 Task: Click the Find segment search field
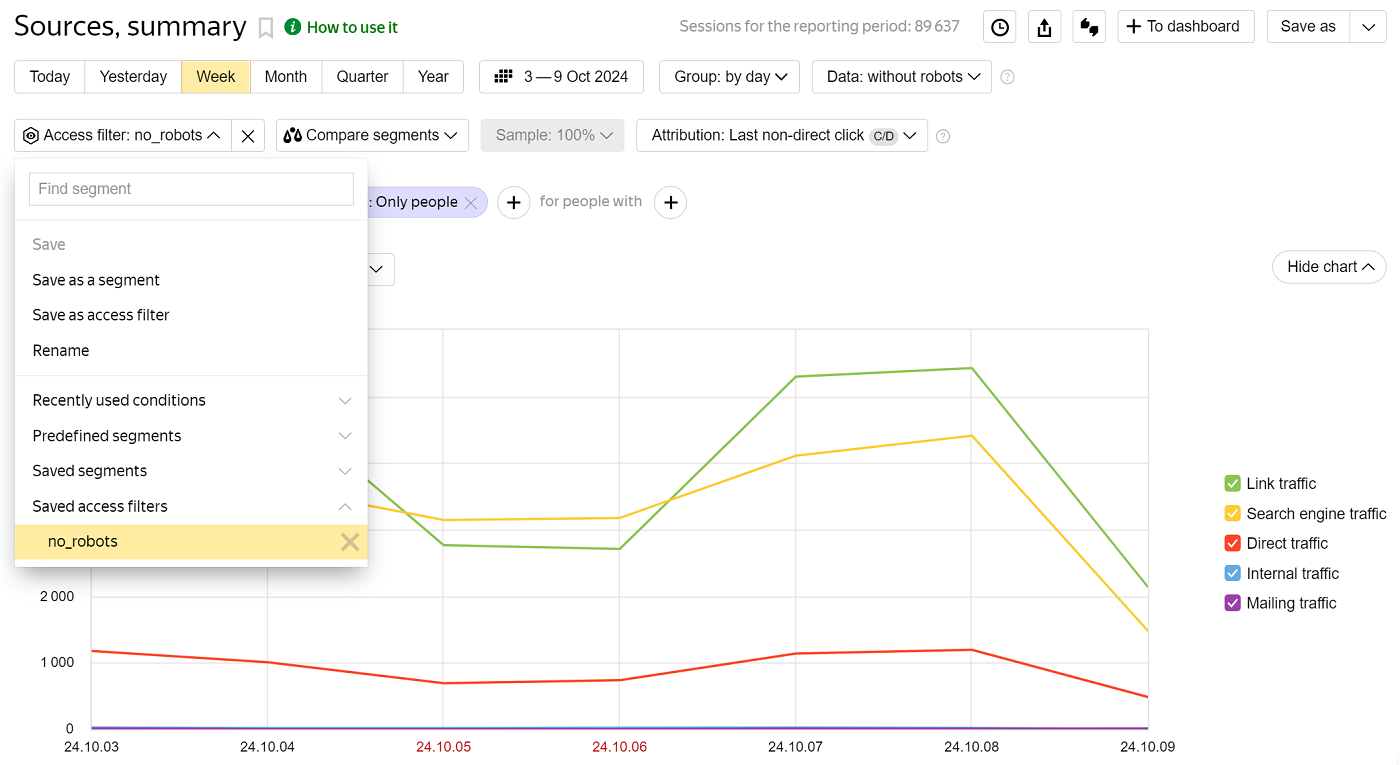click(x=191, y=189)
